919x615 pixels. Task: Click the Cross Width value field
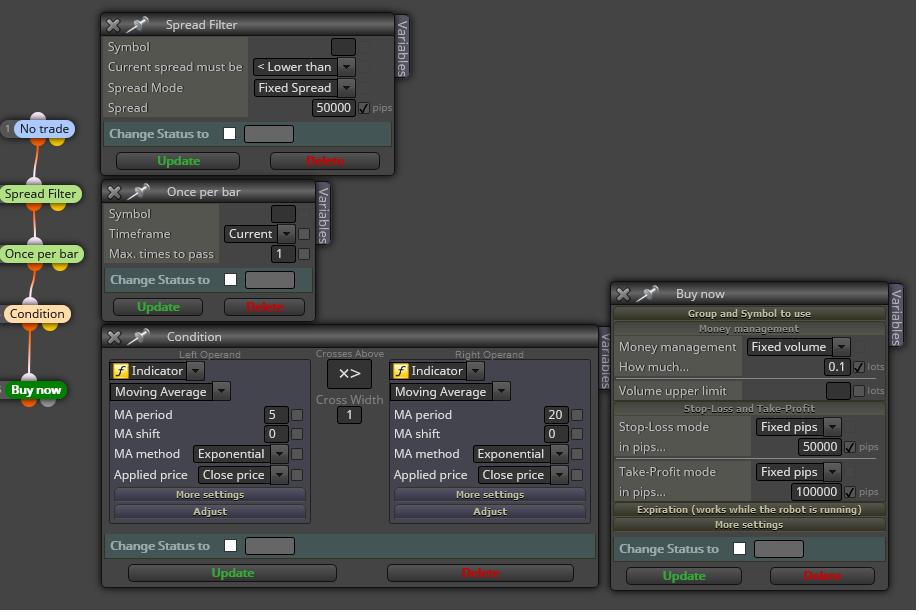click(349, 416)
